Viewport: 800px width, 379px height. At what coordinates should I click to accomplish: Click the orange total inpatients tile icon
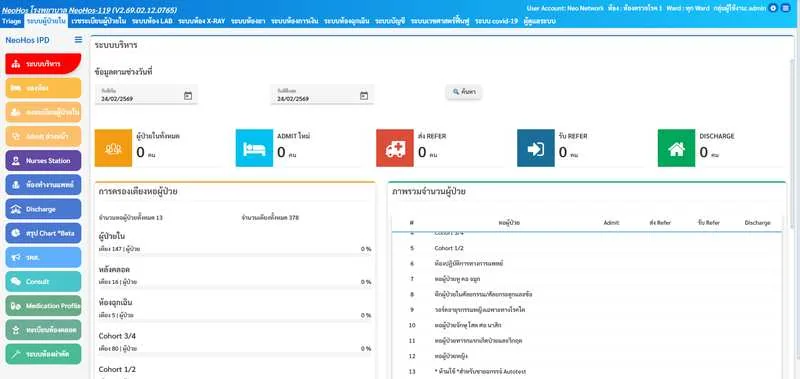113,148
